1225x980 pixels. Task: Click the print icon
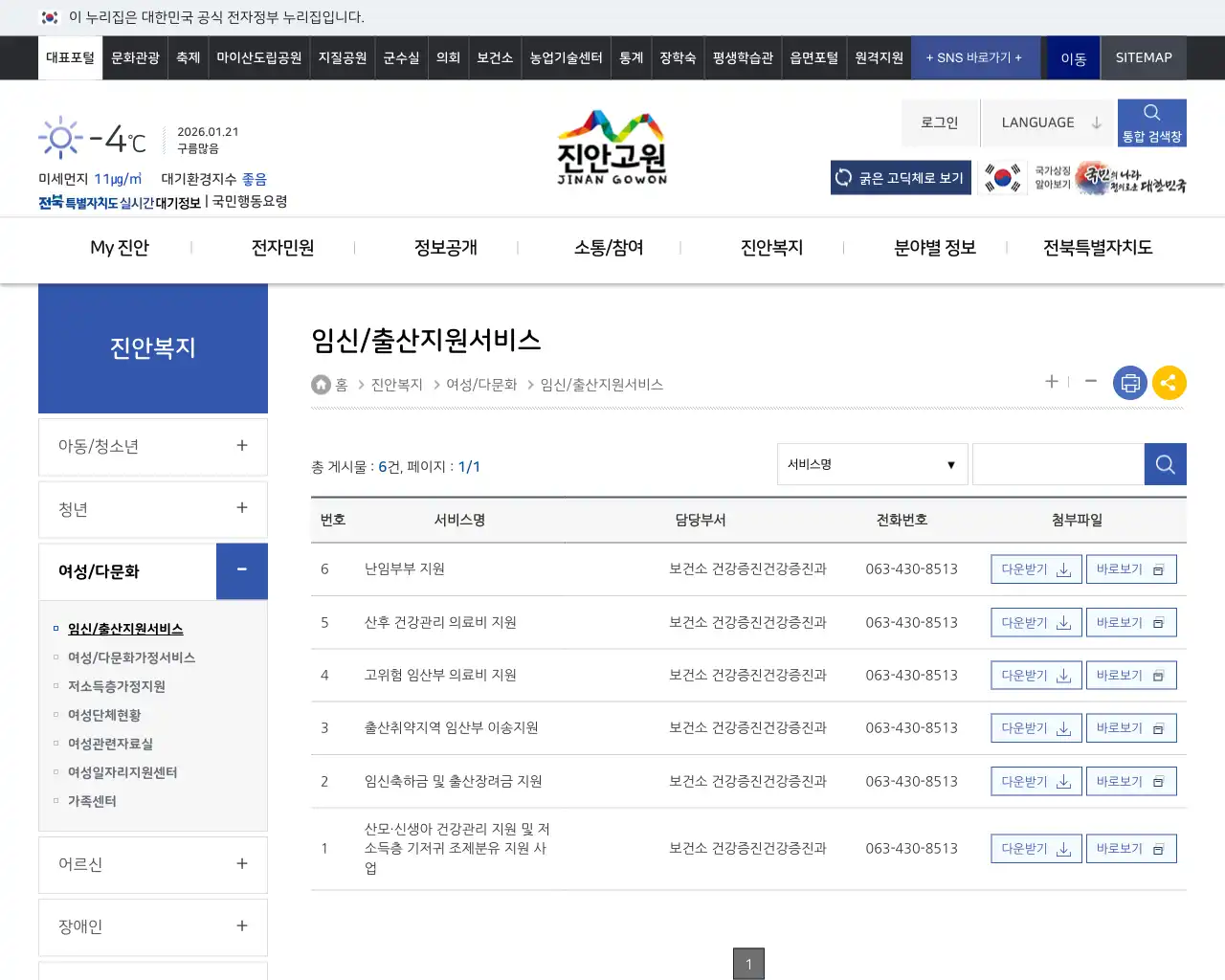(x=1130, y=382)
